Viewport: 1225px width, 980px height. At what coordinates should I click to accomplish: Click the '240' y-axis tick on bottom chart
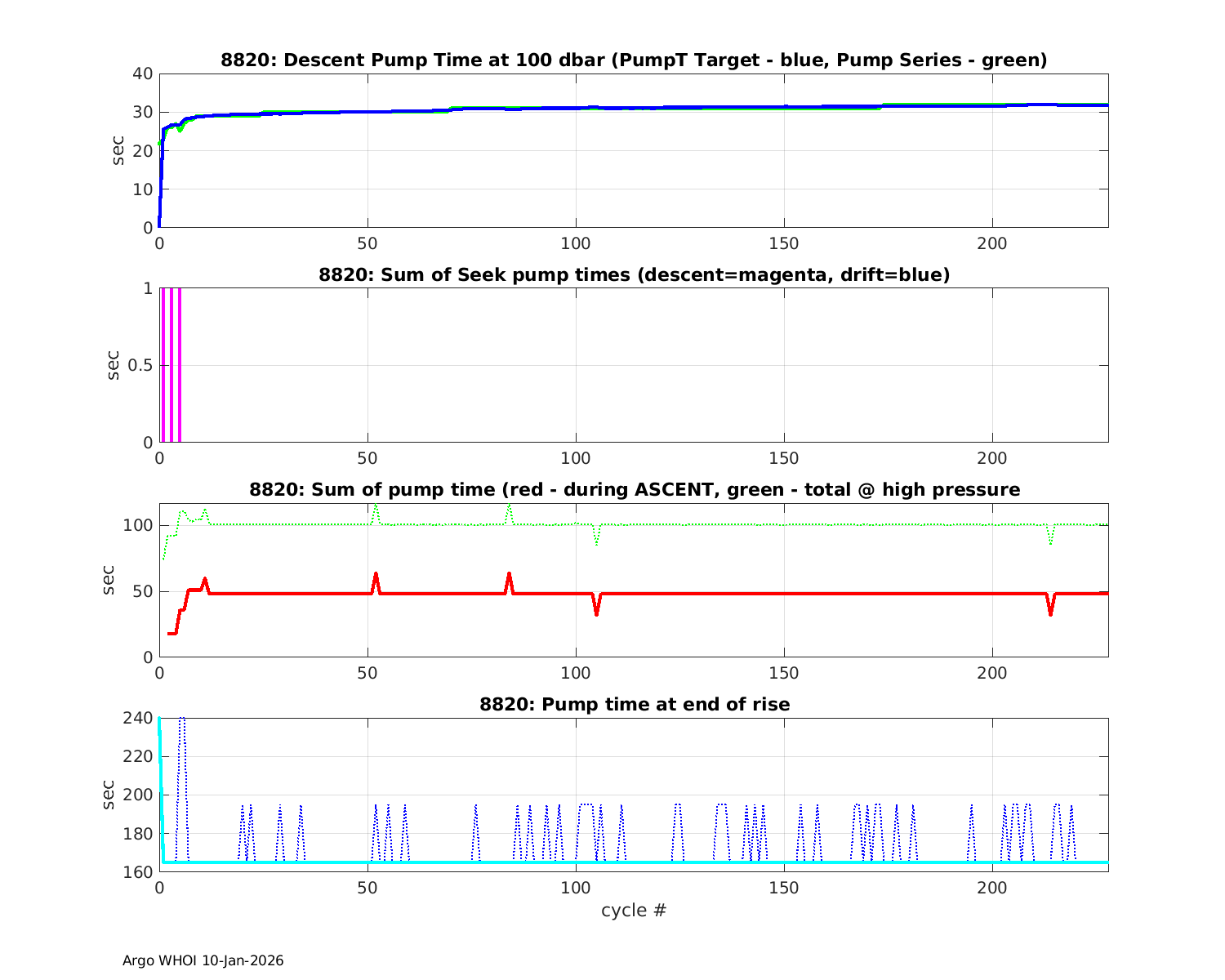point(141,718)
